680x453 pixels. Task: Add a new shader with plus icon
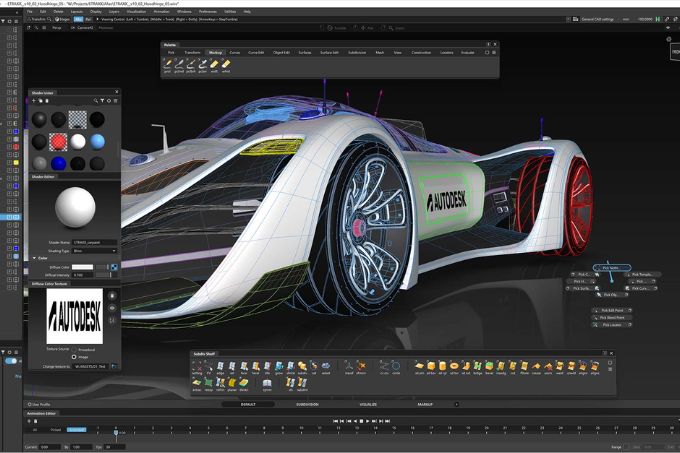coord(34,101)
